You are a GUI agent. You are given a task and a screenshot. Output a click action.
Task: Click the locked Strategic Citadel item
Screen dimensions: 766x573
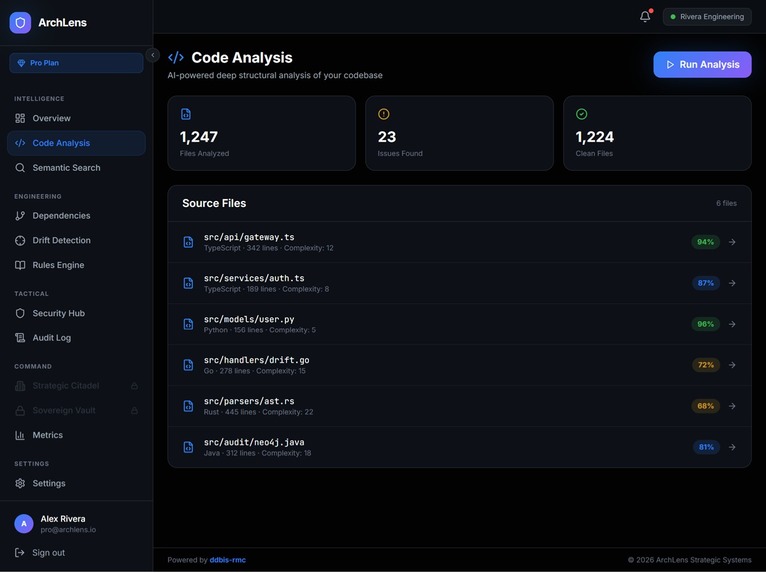click(76, 386)
